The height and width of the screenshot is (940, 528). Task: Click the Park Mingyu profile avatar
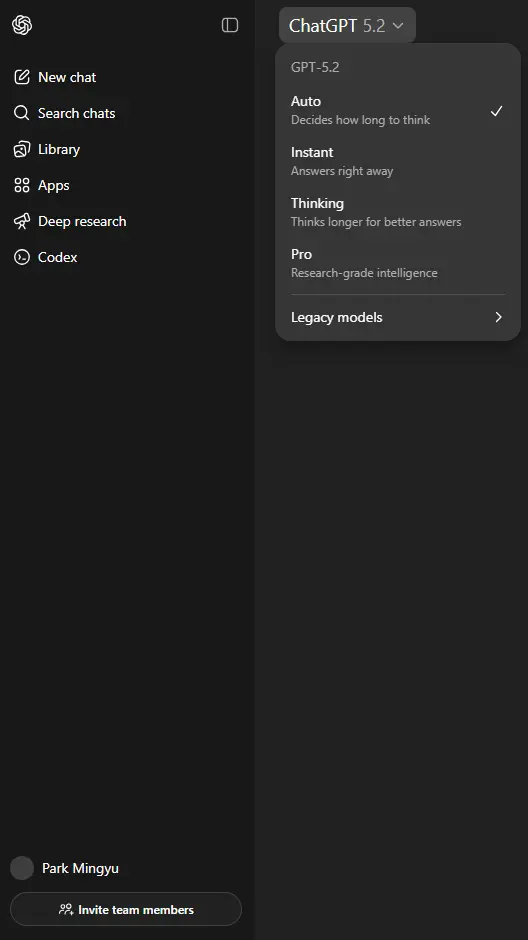click(x=22, y=868)
